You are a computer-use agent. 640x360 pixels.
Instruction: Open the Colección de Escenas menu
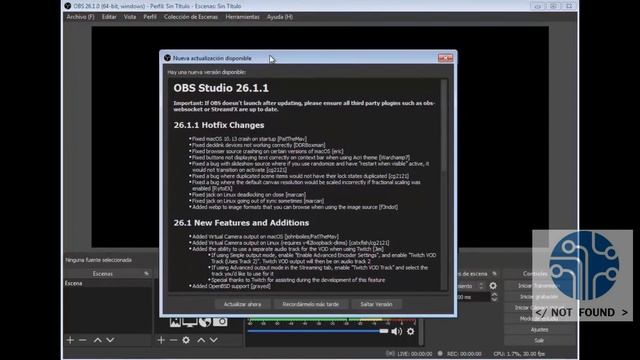tap(191, 17)
